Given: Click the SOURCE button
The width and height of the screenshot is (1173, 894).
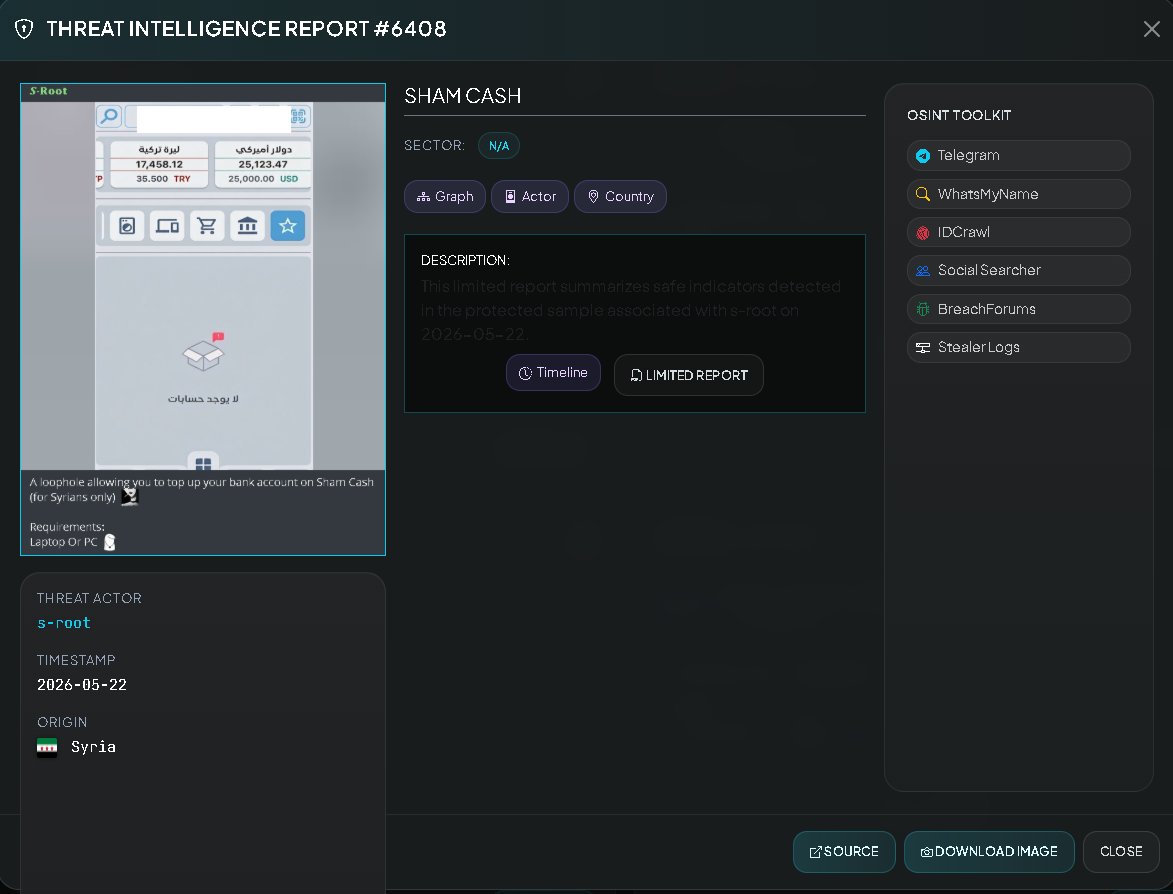Looking at the screenshot, I should [844, 852].
